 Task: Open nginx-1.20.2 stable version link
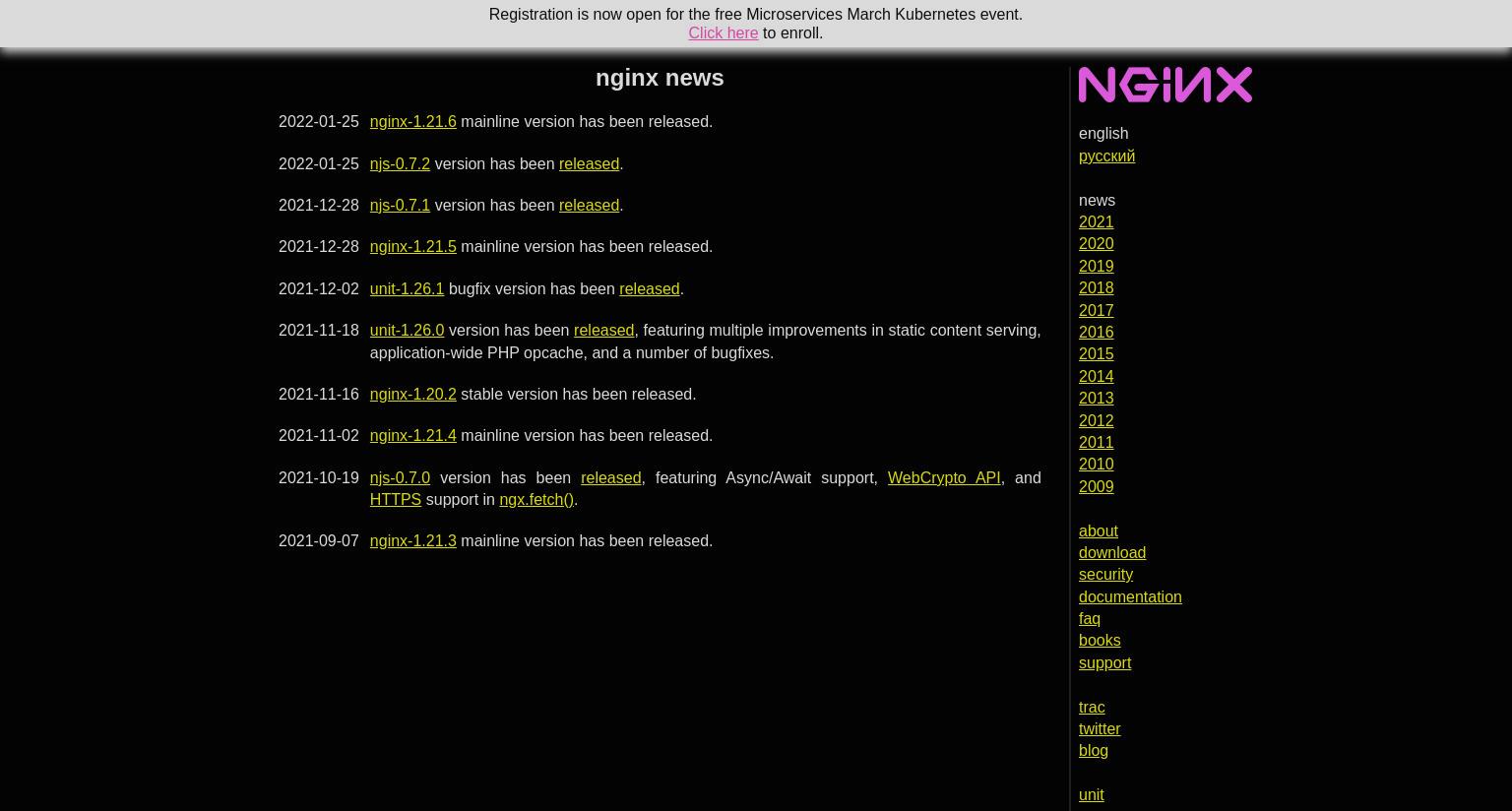(412, 394)
